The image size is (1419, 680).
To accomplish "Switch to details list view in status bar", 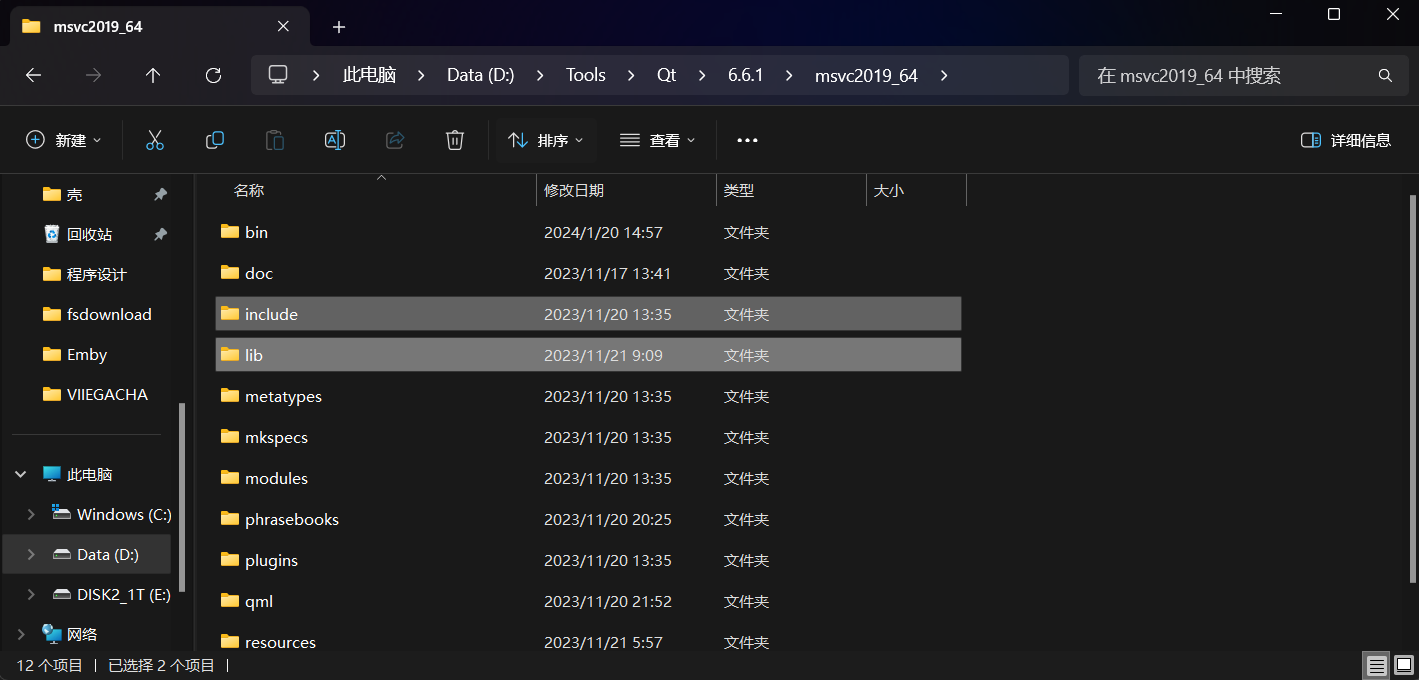I will point(1377,665).
